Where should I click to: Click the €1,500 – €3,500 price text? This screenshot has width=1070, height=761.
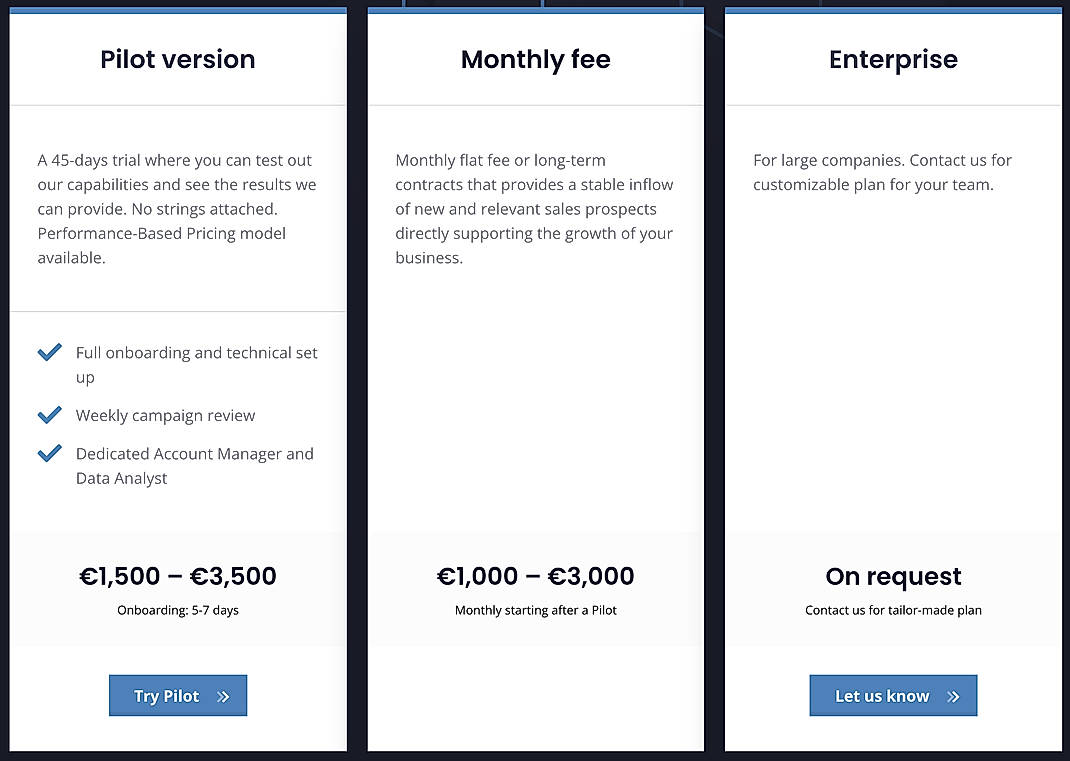click(x=178, y=576)
